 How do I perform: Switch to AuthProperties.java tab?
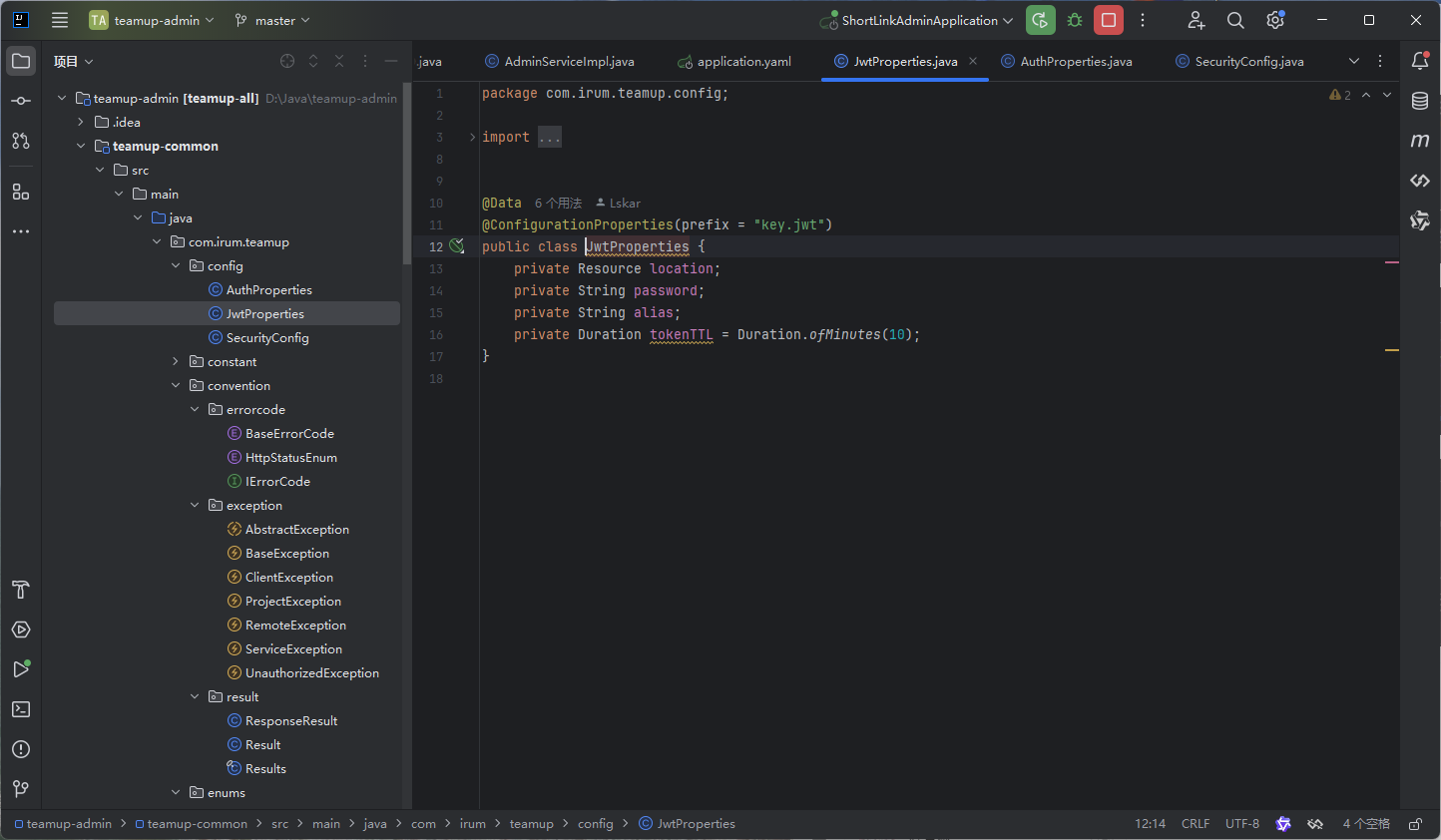tap(1067, 61)
